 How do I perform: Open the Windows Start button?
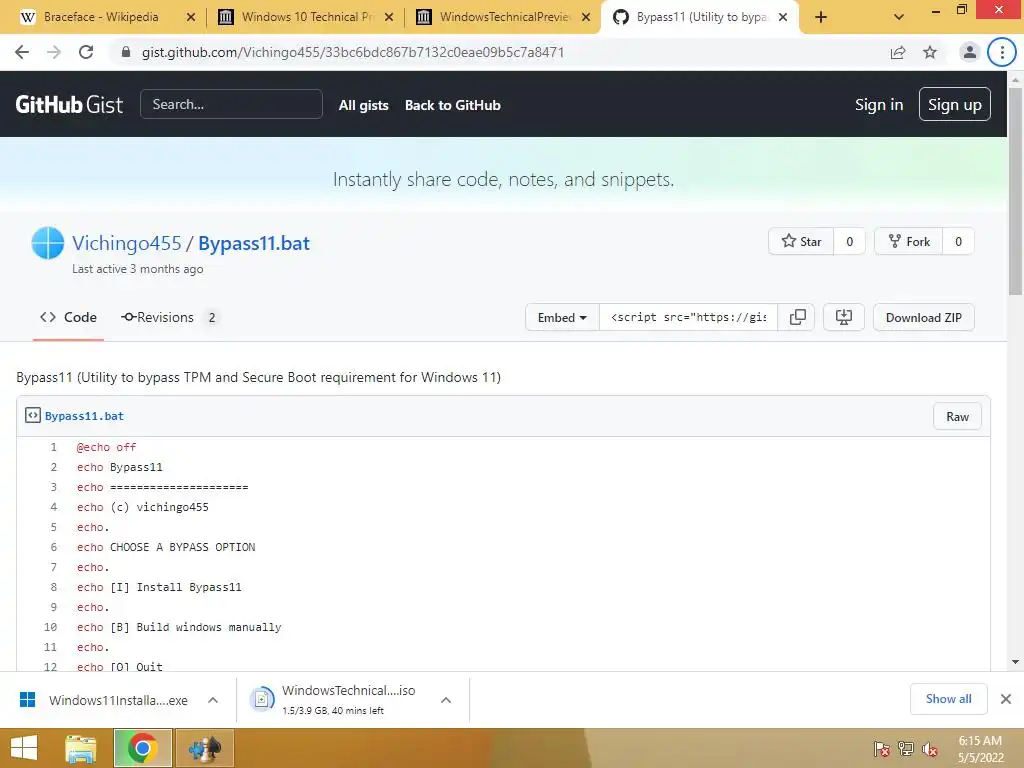tap(24, 748)
